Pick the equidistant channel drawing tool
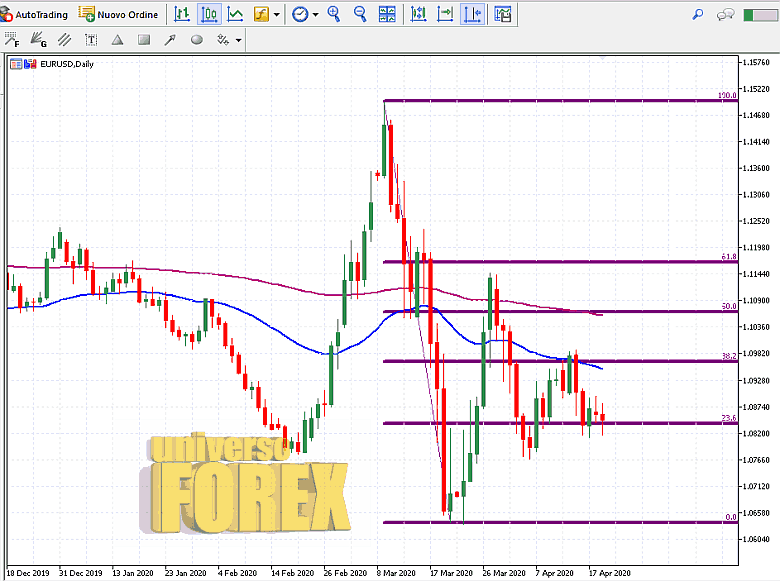 65,40
